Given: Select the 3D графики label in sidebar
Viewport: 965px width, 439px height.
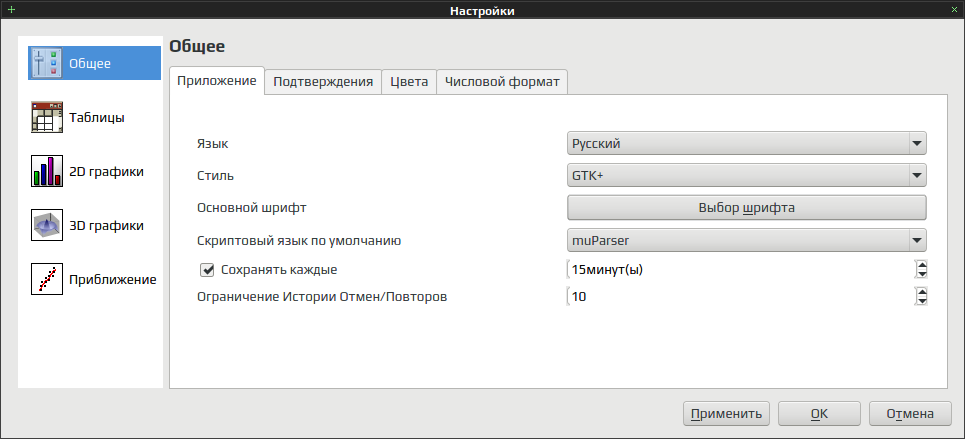Looking at the screenshot, I should pos(106,226).
